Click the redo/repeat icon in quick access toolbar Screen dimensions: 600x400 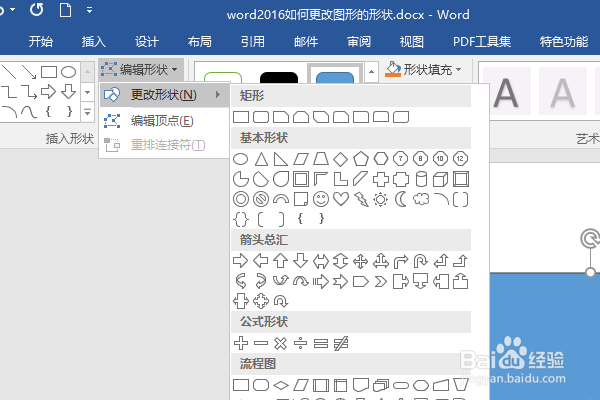pos(37,10)
